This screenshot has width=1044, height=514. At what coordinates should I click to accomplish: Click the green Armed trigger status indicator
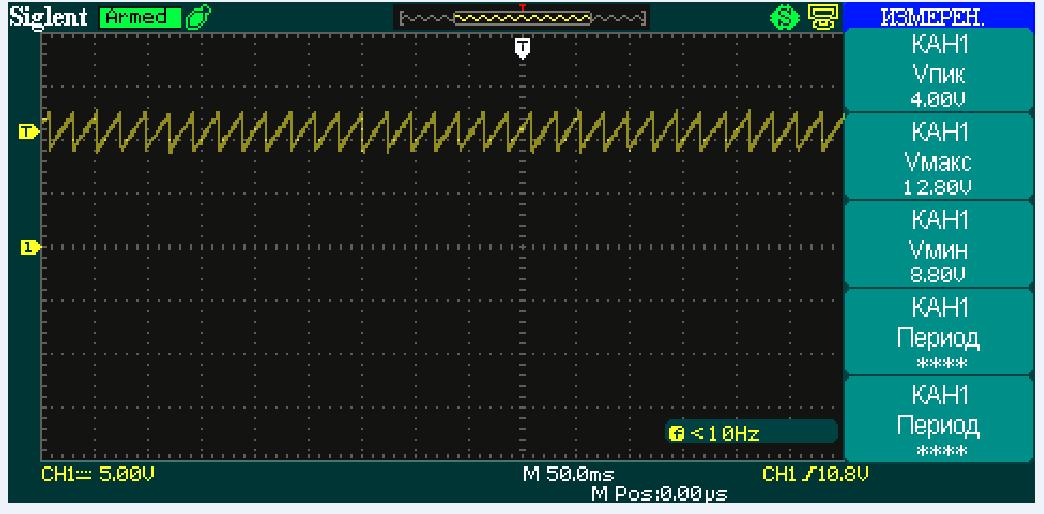[x=140, y=18]
